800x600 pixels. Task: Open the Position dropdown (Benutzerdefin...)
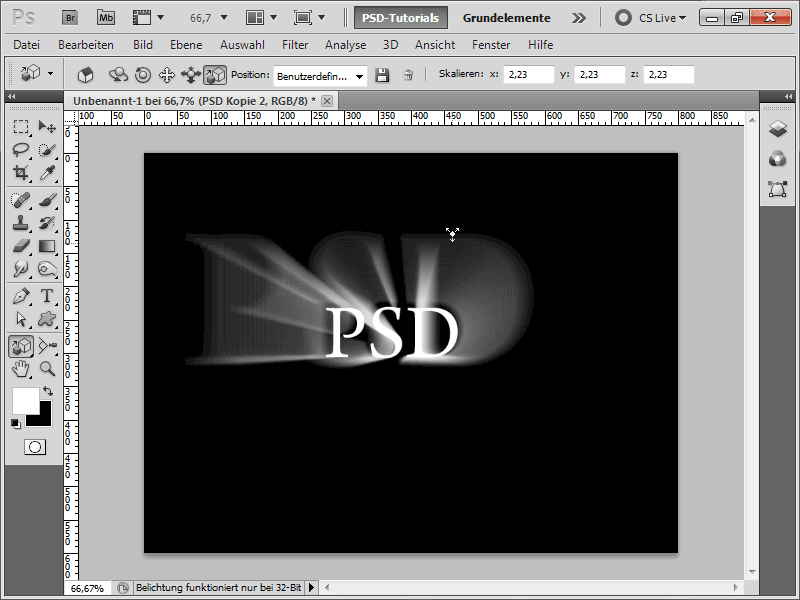[x=320, y=77]
